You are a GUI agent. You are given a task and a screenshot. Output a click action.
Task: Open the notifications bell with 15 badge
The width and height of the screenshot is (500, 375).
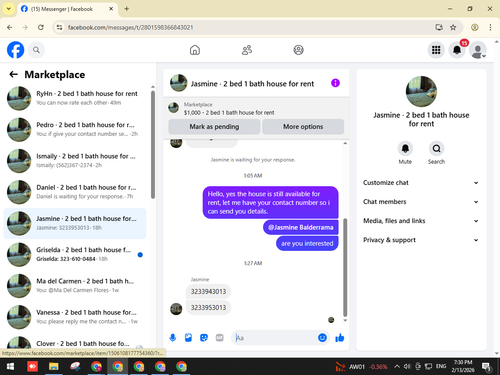tap(457, 50)
